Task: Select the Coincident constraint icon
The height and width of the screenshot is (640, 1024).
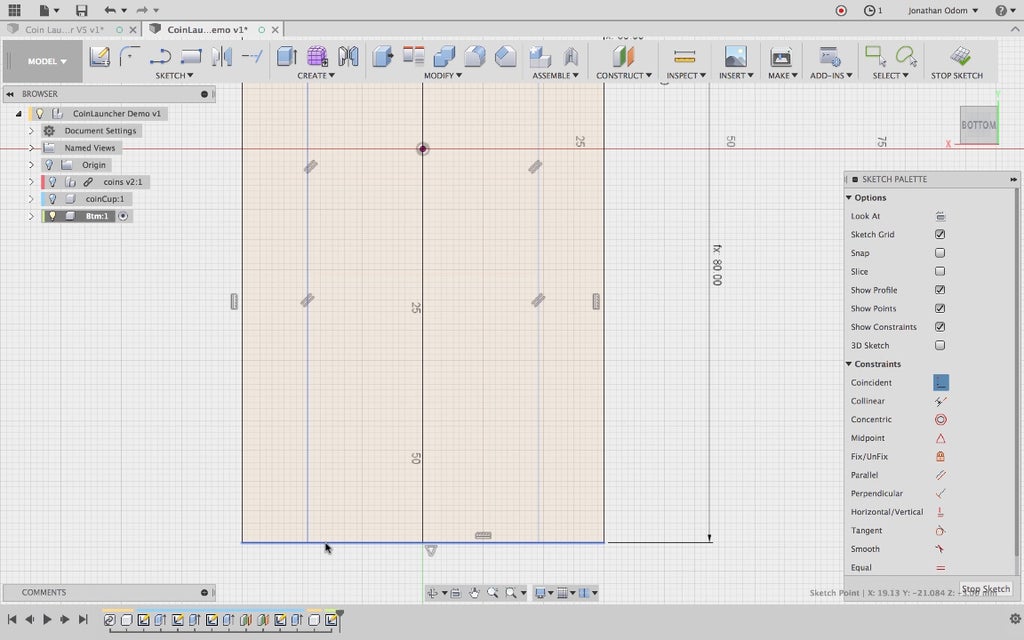Action: tap(940, 383)
